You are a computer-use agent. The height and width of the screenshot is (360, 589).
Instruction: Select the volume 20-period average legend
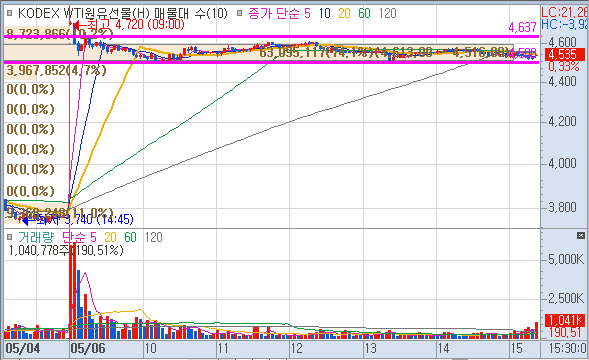(x=110, y=237)
